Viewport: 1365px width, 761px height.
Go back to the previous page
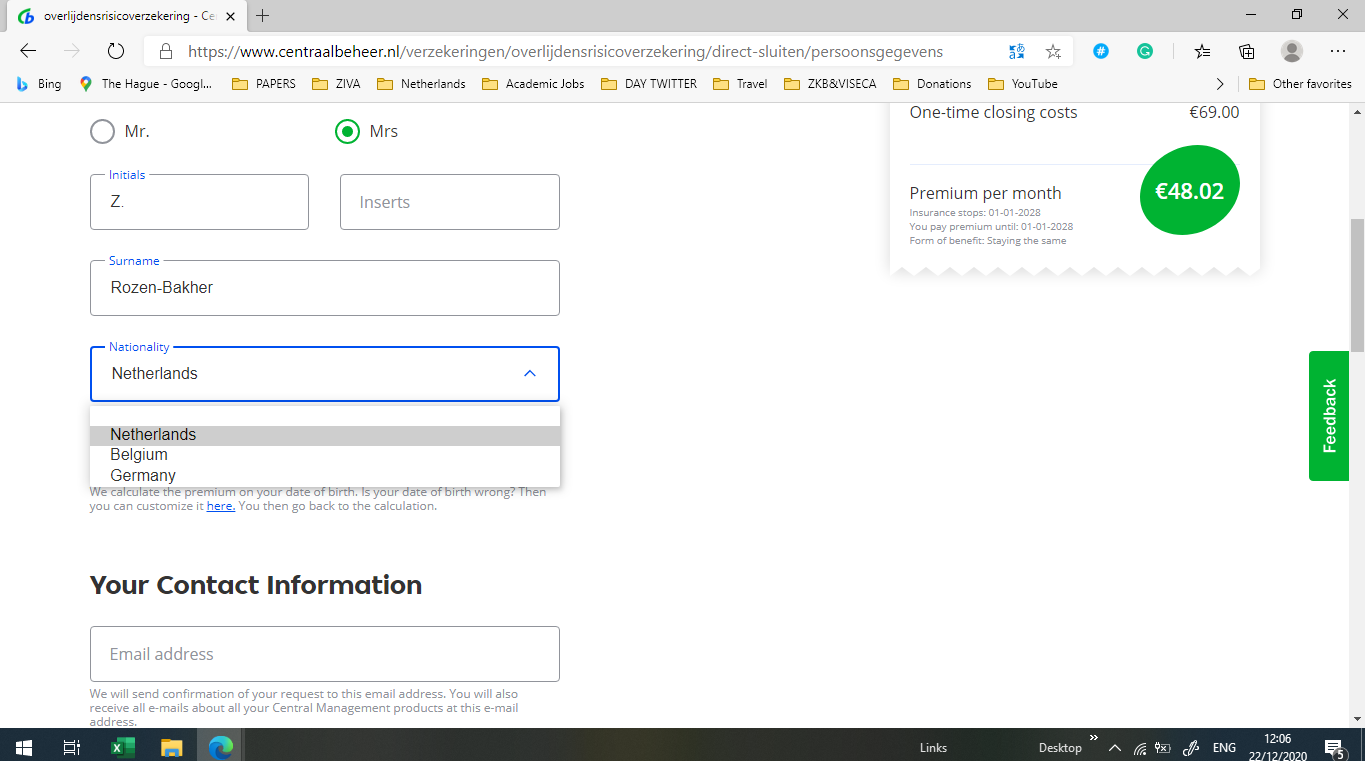click(x=28, y=51)
